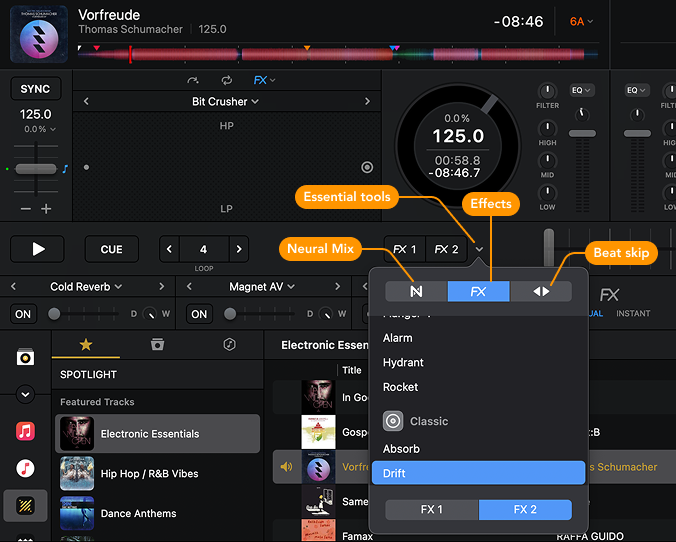Assign effect to FX 1 slot in popup
This screenshot has height=542, width=676.
click(432, 510)
